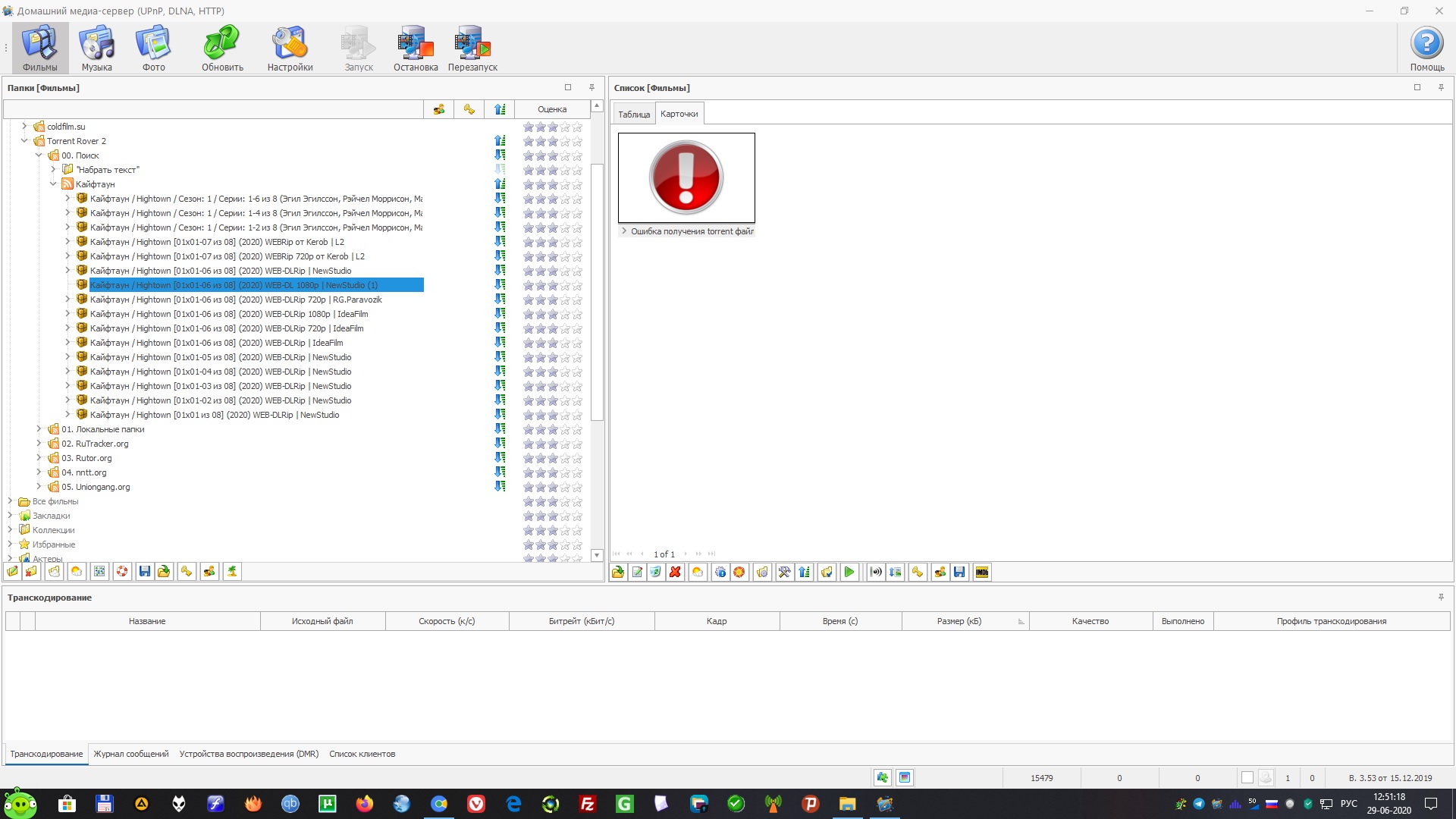Open Настройки settings in main toolbar
This screenshot has width=1456, height=819.
click(x=290, y=49)
